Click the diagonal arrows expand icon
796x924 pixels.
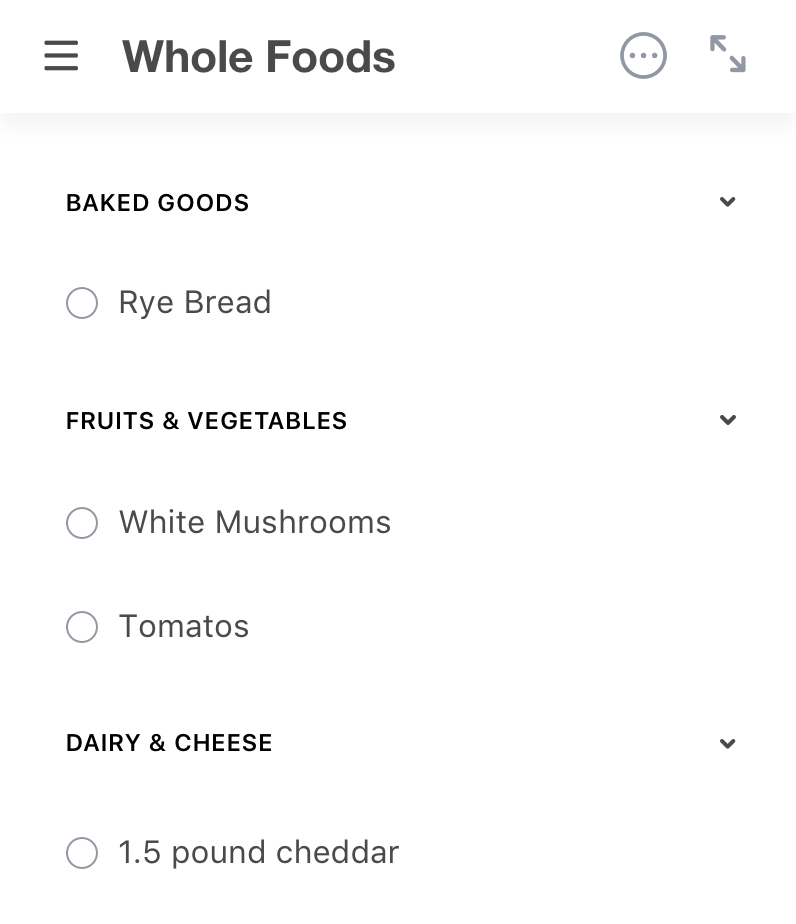pos(727,55)
